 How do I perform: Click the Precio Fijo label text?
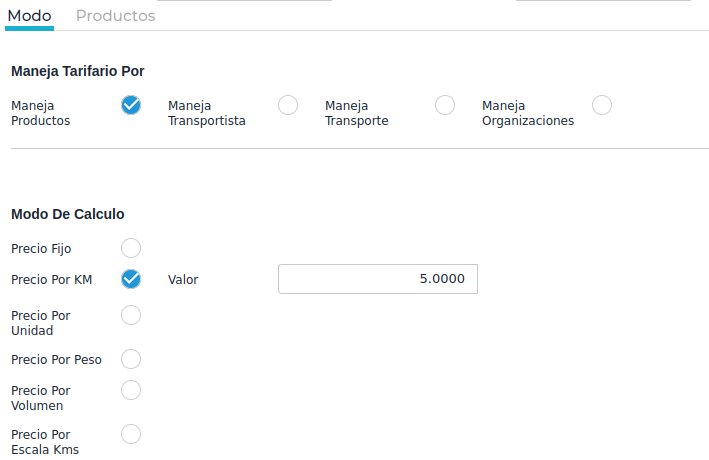[41, 249]
